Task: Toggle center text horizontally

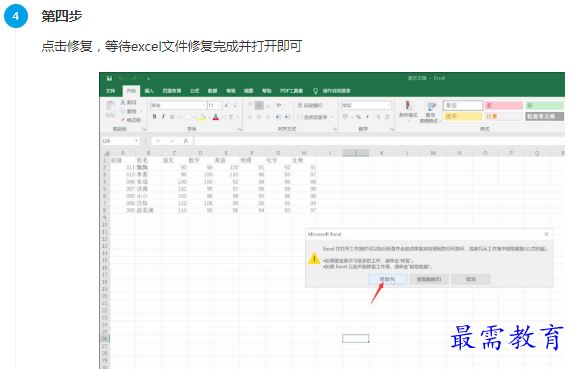Action: click(x=259, y=117)
